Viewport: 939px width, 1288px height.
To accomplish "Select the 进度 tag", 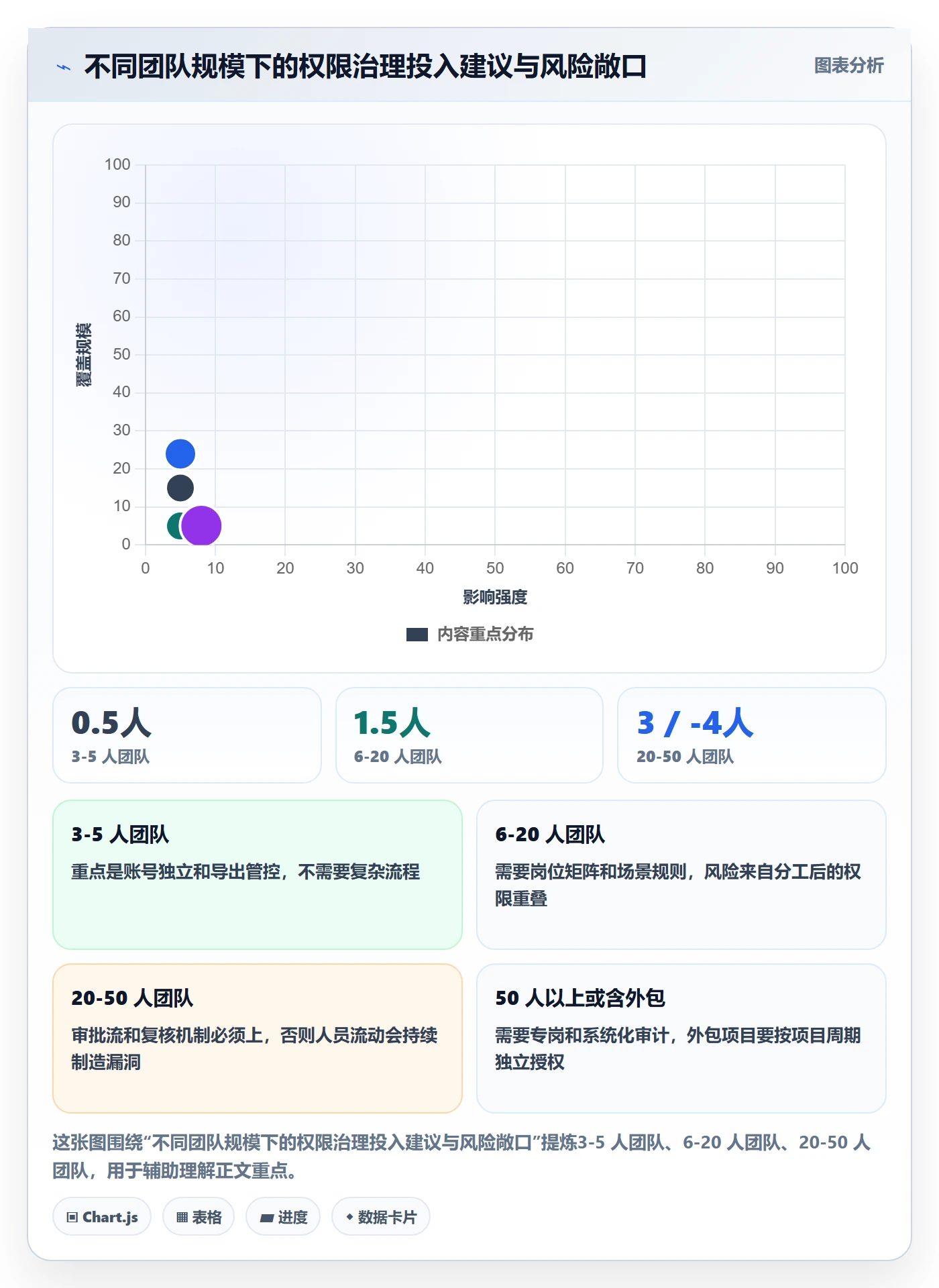I will click(283, 1217).
